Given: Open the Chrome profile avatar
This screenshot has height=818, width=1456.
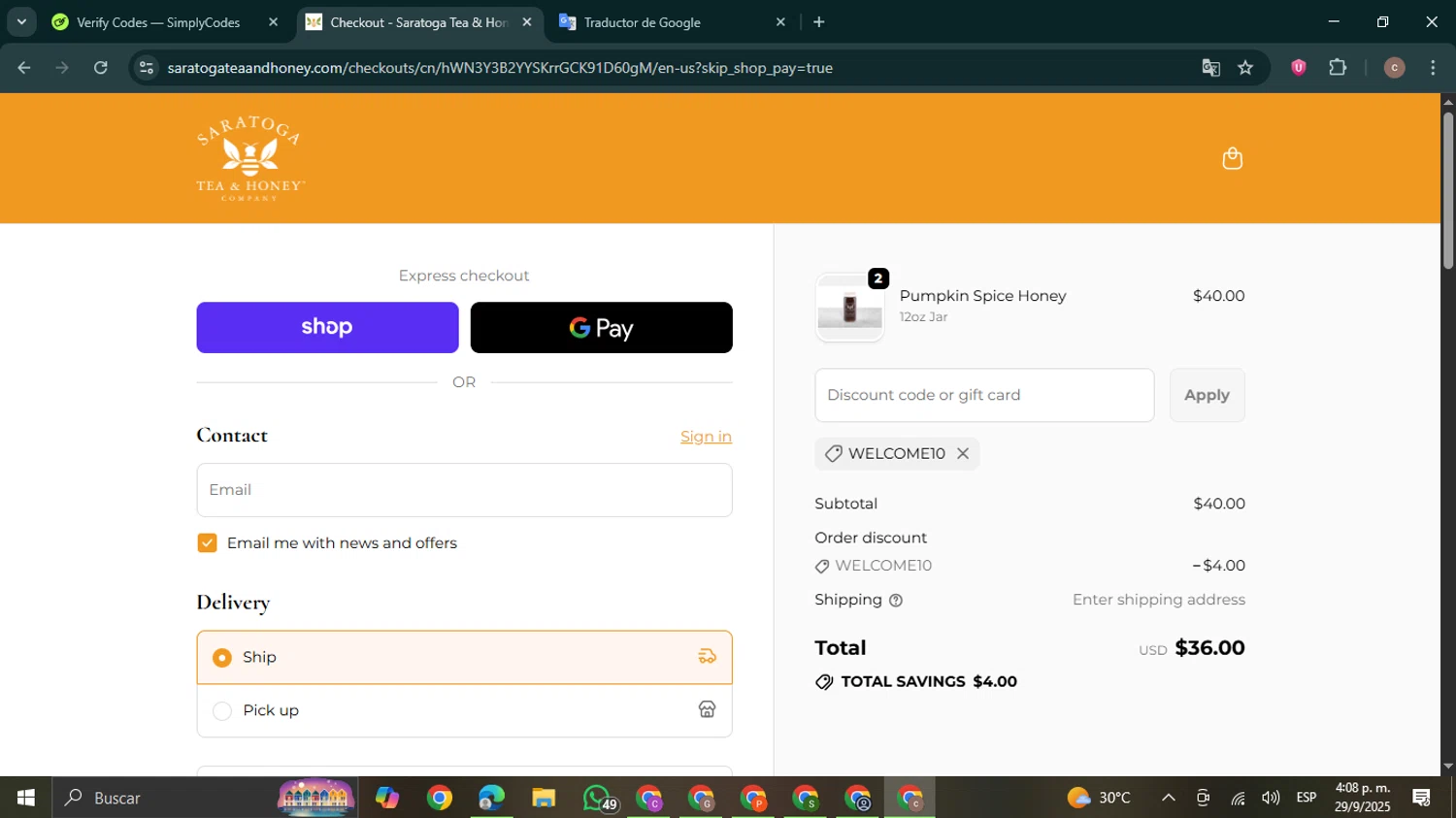Looking at the screenshot, I should click(1394, 68).
